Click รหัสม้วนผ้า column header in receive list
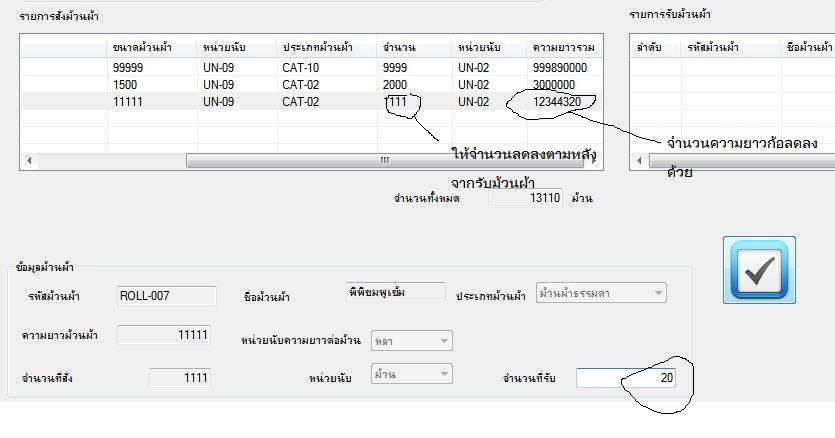Screen dimensions: 835x438 point(731,47)
